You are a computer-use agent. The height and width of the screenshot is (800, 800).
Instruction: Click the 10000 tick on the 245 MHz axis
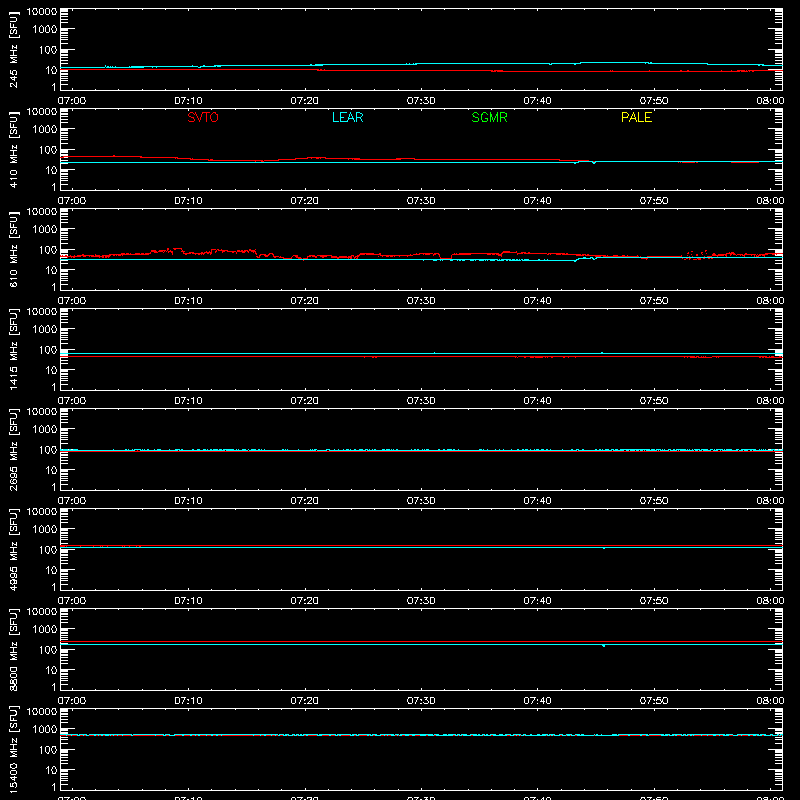(x=42, y=12)
